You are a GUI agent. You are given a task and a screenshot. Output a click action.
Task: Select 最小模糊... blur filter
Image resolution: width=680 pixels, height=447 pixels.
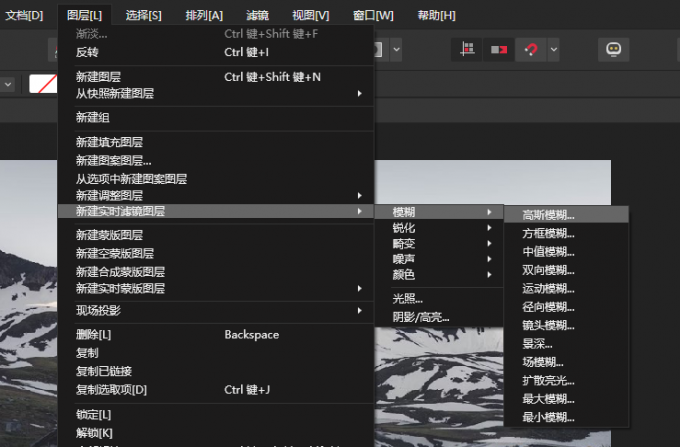(x=566, y=418)
